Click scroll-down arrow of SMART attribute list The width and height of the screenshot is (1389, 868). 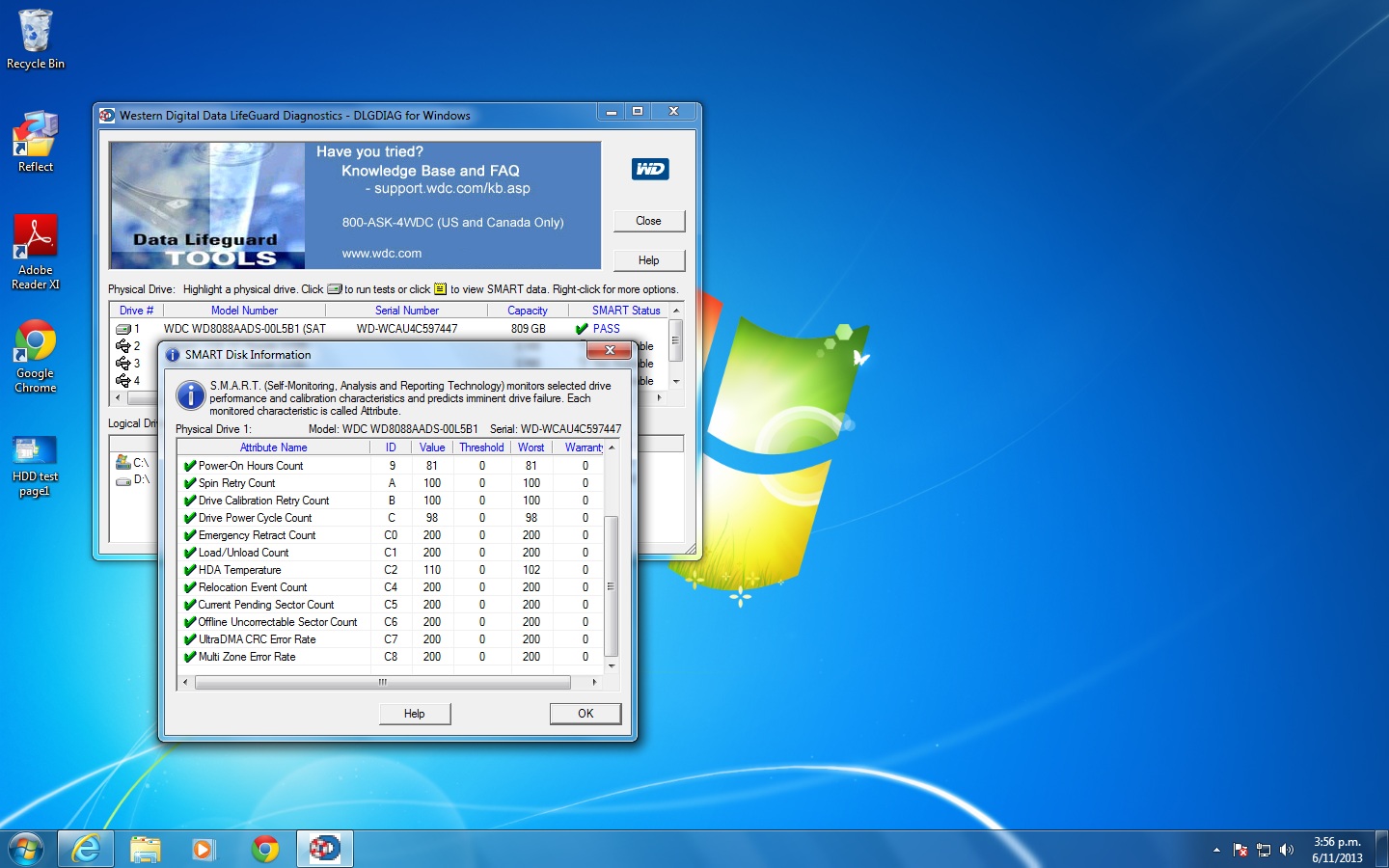(611, 666)
